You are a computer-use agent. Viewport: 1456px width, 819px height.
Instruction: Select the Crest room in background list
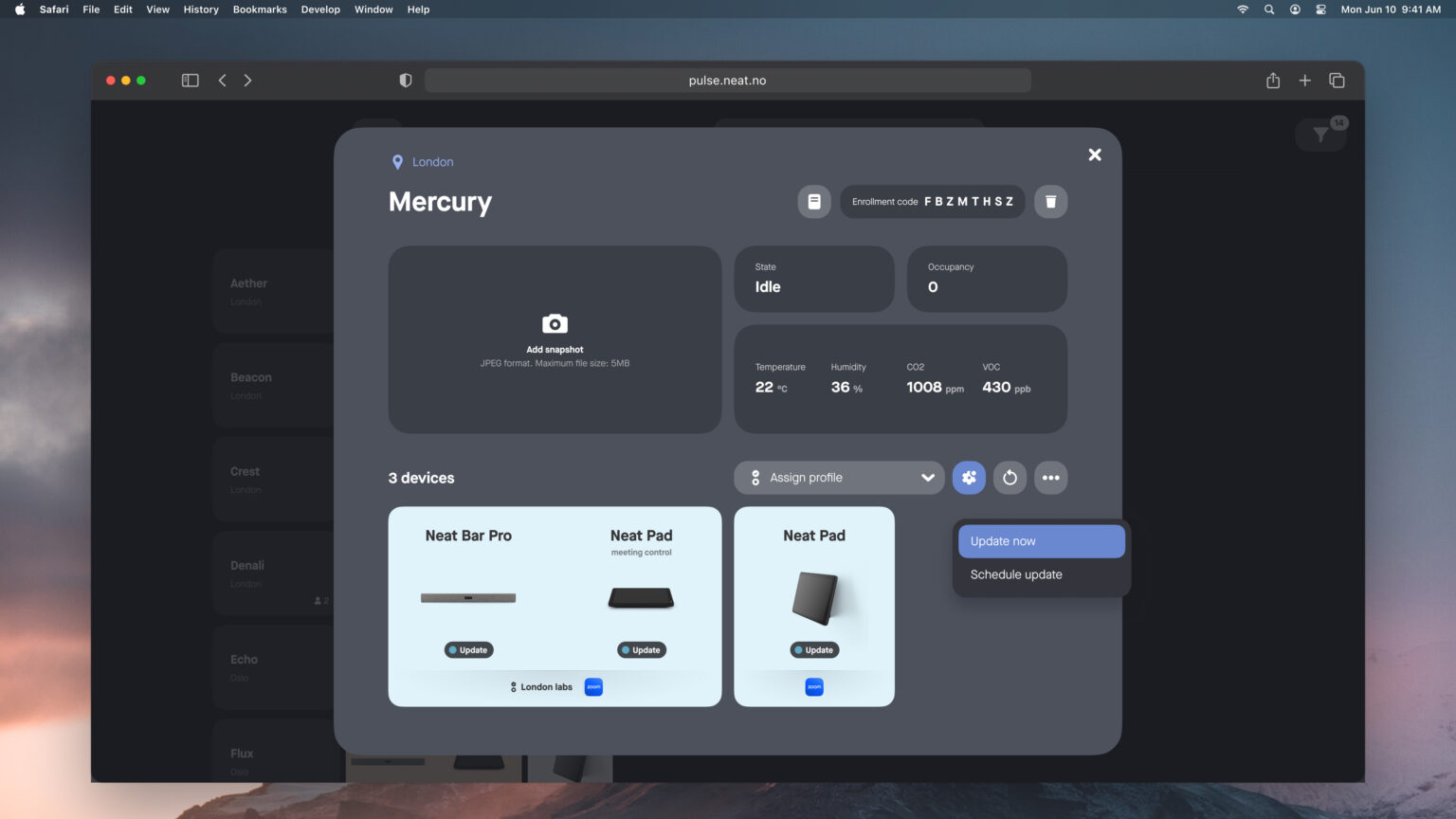[x=273, y=479]
